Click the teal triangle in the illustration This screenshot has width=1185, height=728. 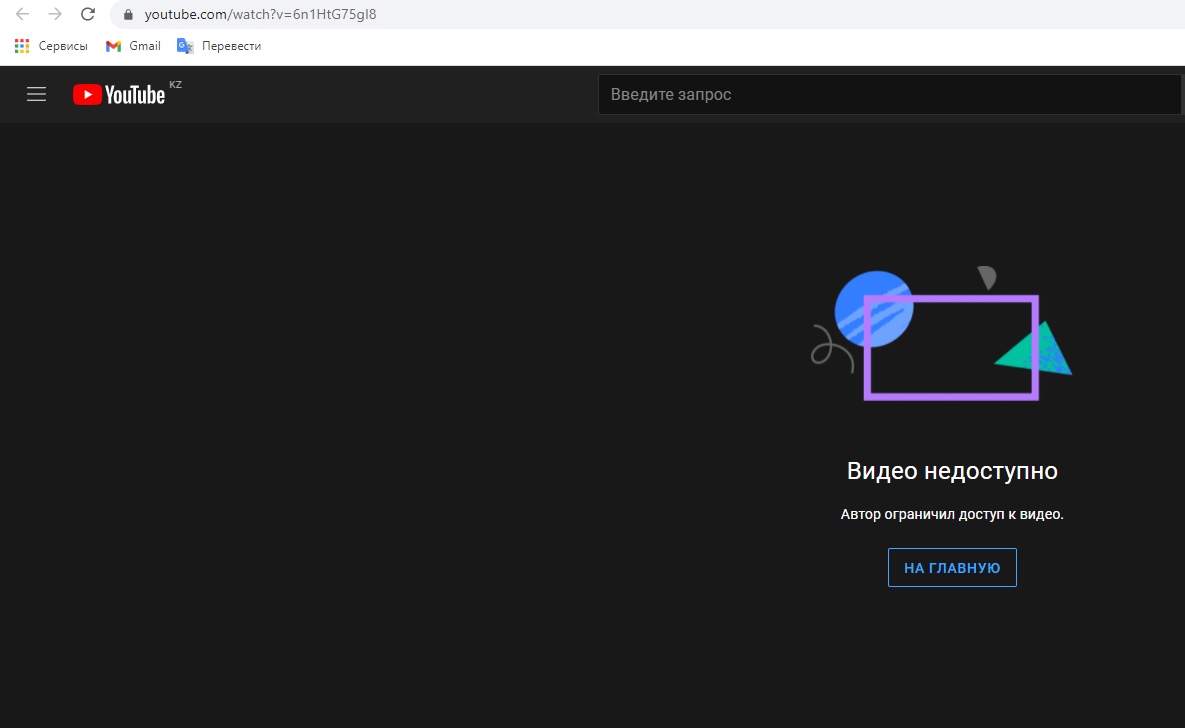(1040, 352)
